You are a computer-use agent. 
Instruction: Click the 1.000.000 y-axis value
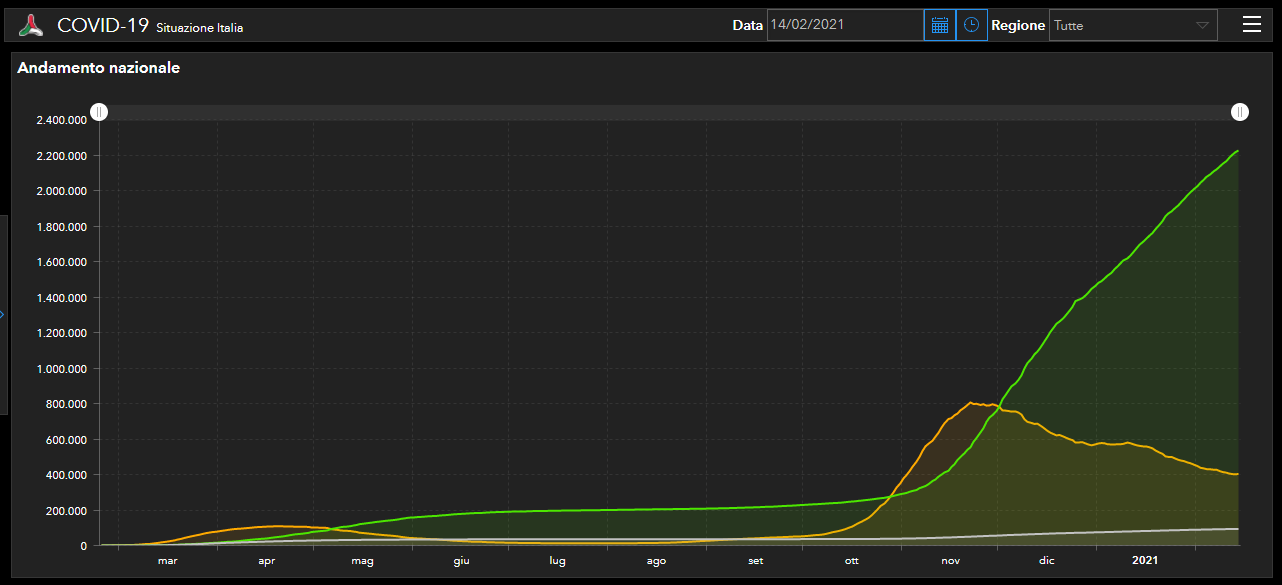(60, 369)
